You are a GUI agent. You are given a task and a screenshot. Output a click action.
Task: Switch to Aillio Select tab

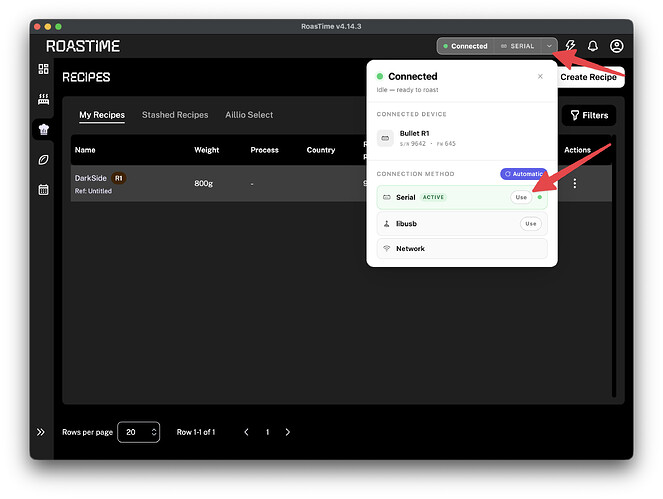[x=249, y=115]
